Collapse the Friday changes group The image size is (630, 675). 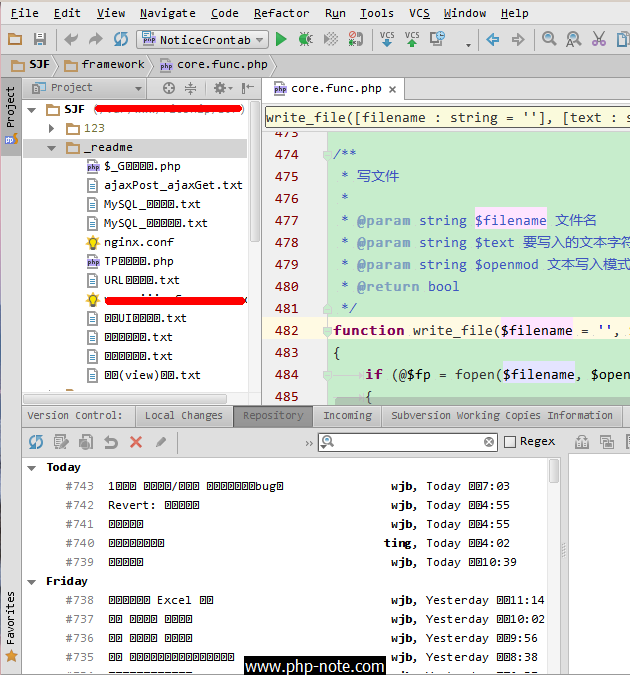pos(31,582)
